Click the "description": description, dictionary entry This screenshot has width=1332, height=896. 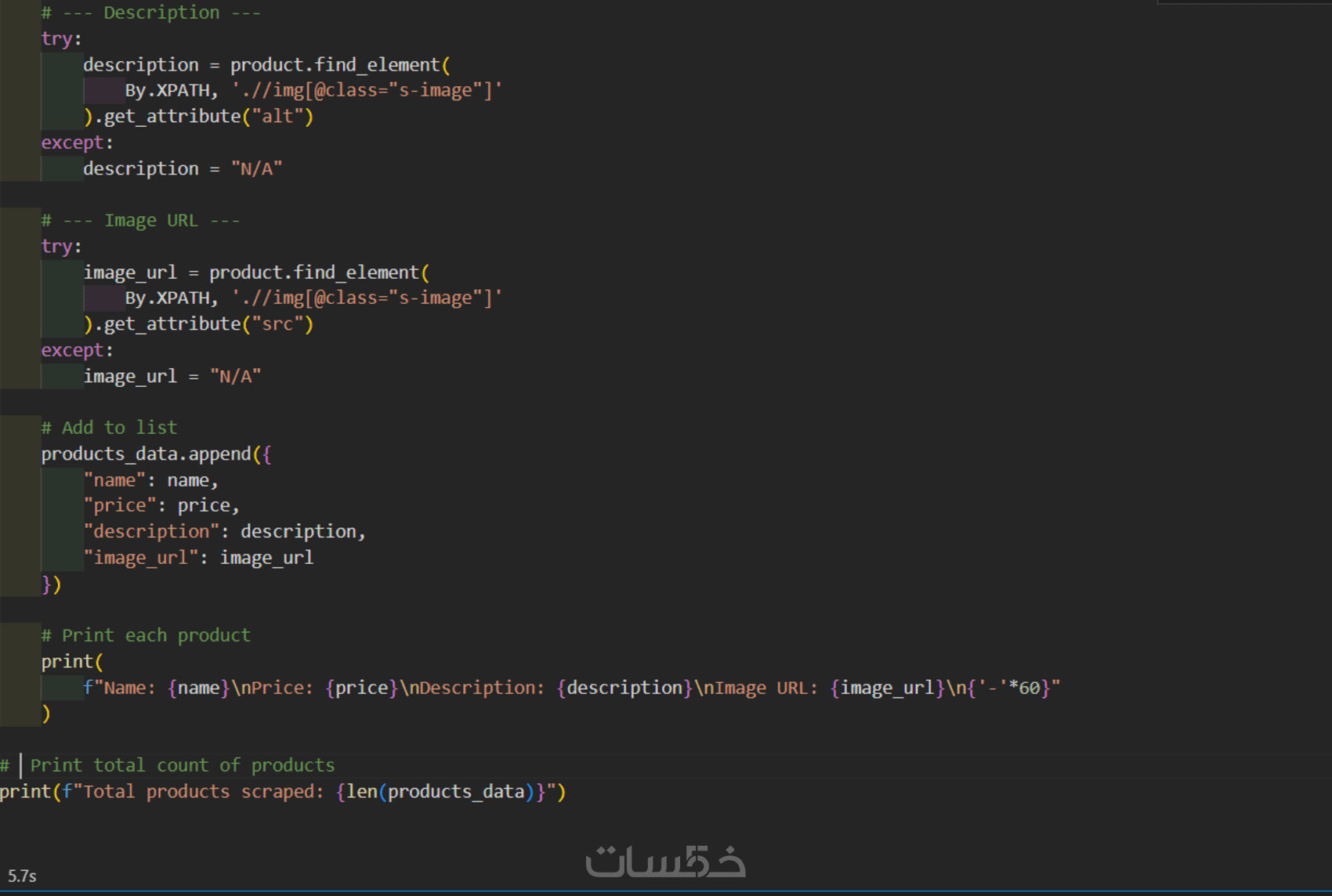(225, 531)
